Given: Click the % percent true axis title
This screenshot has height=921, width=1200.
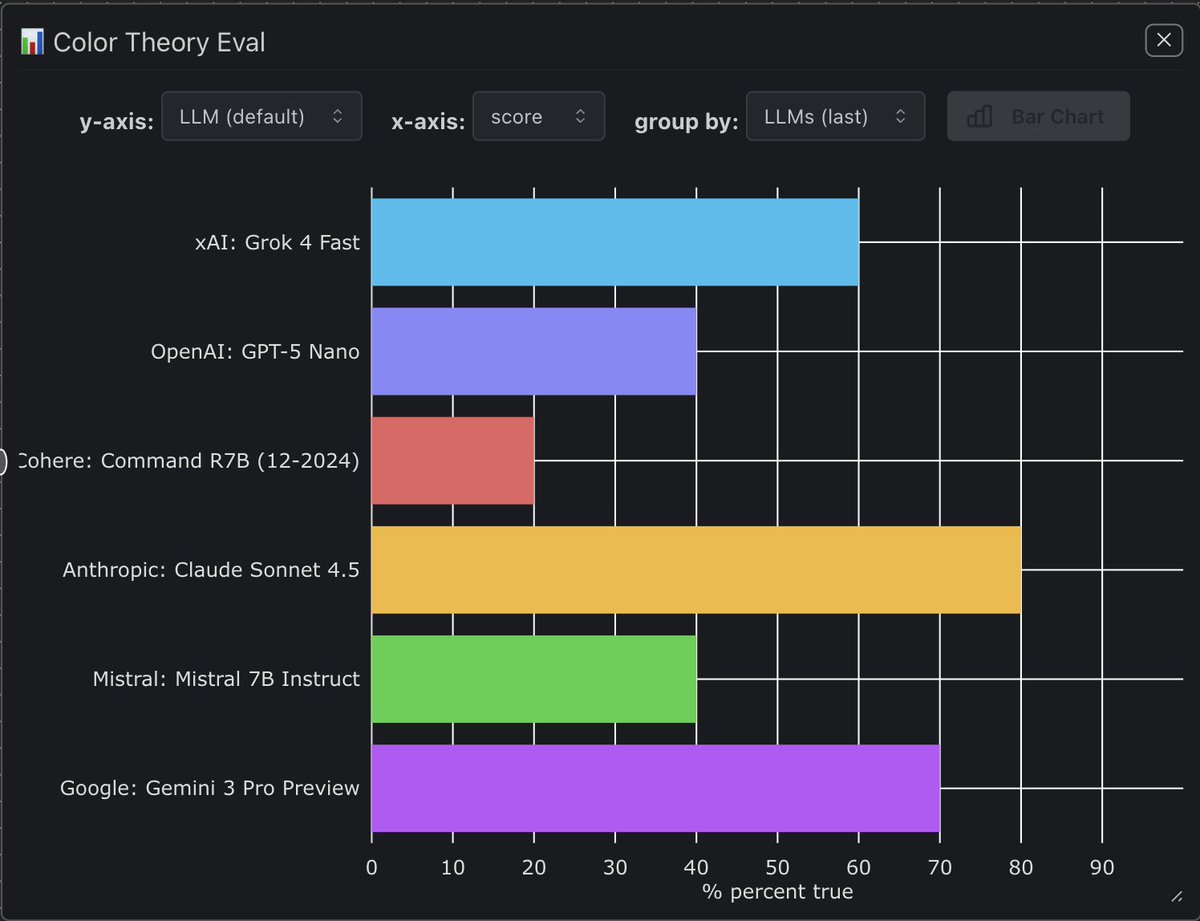Looking at the screenshot, I should tap(777, 891).
